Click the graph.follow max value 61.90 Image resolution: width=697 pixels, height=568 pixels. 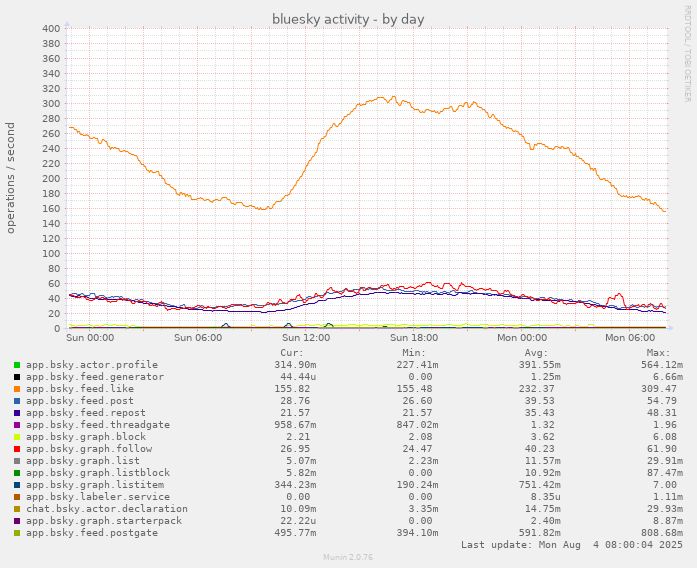[661, 449]
